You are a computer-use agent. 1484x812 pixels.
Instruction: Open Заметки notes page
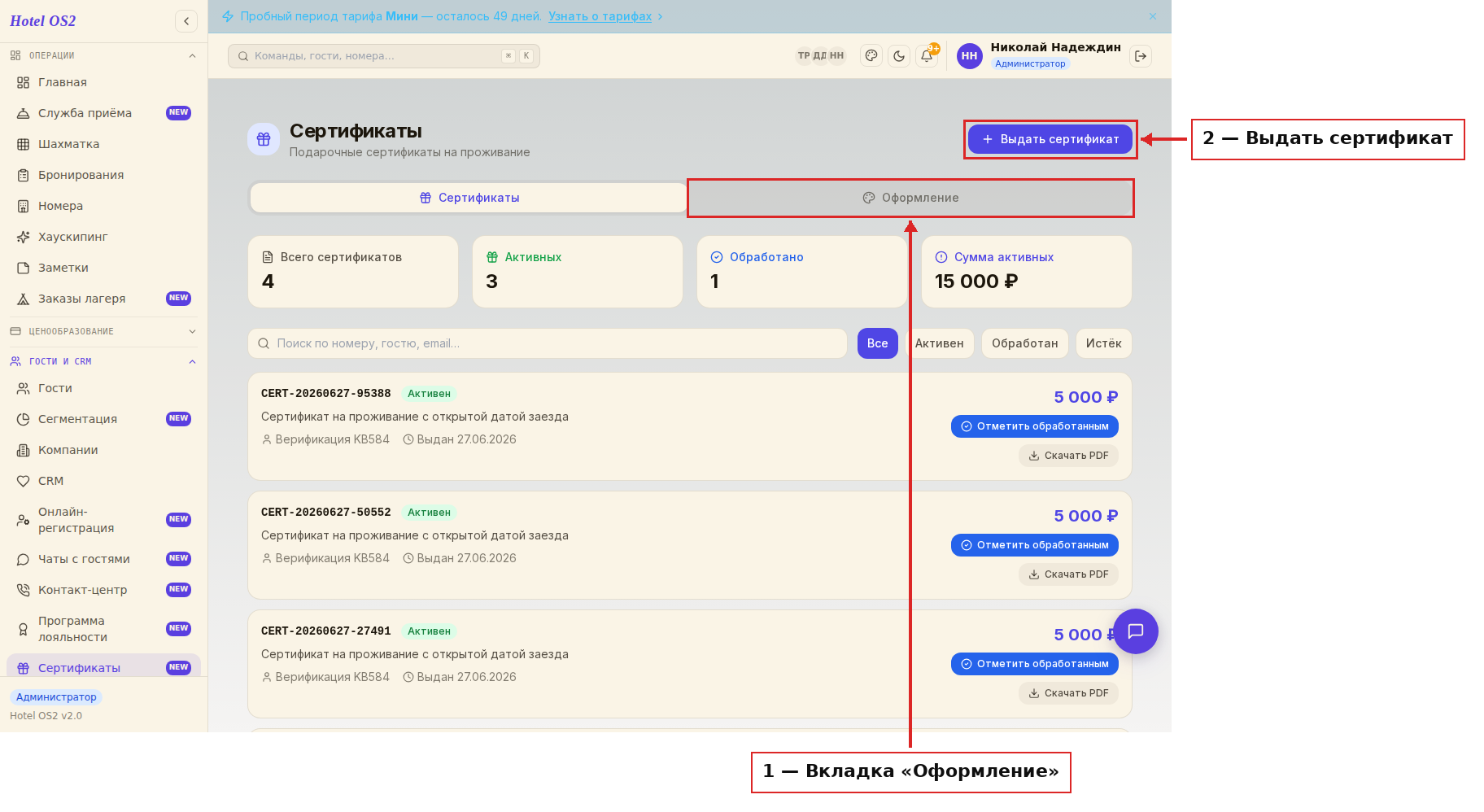(x=103, y=268)
